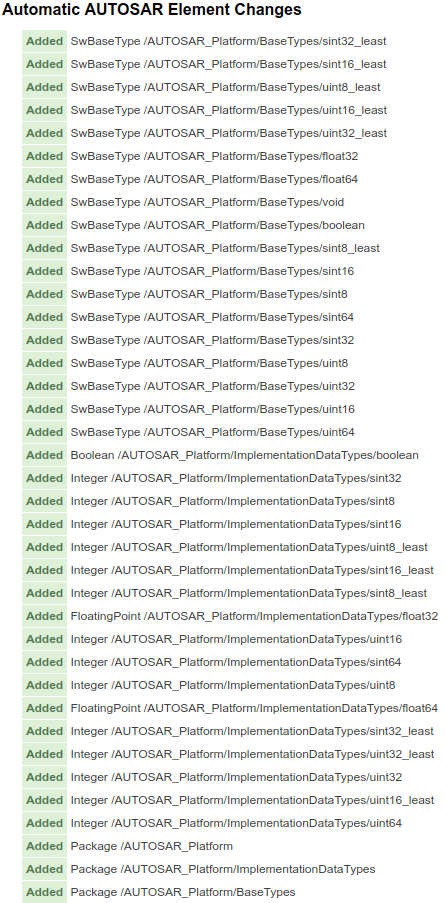Click the Automatic AUTOSAR Element Changes heading

[x=152, y=10]
